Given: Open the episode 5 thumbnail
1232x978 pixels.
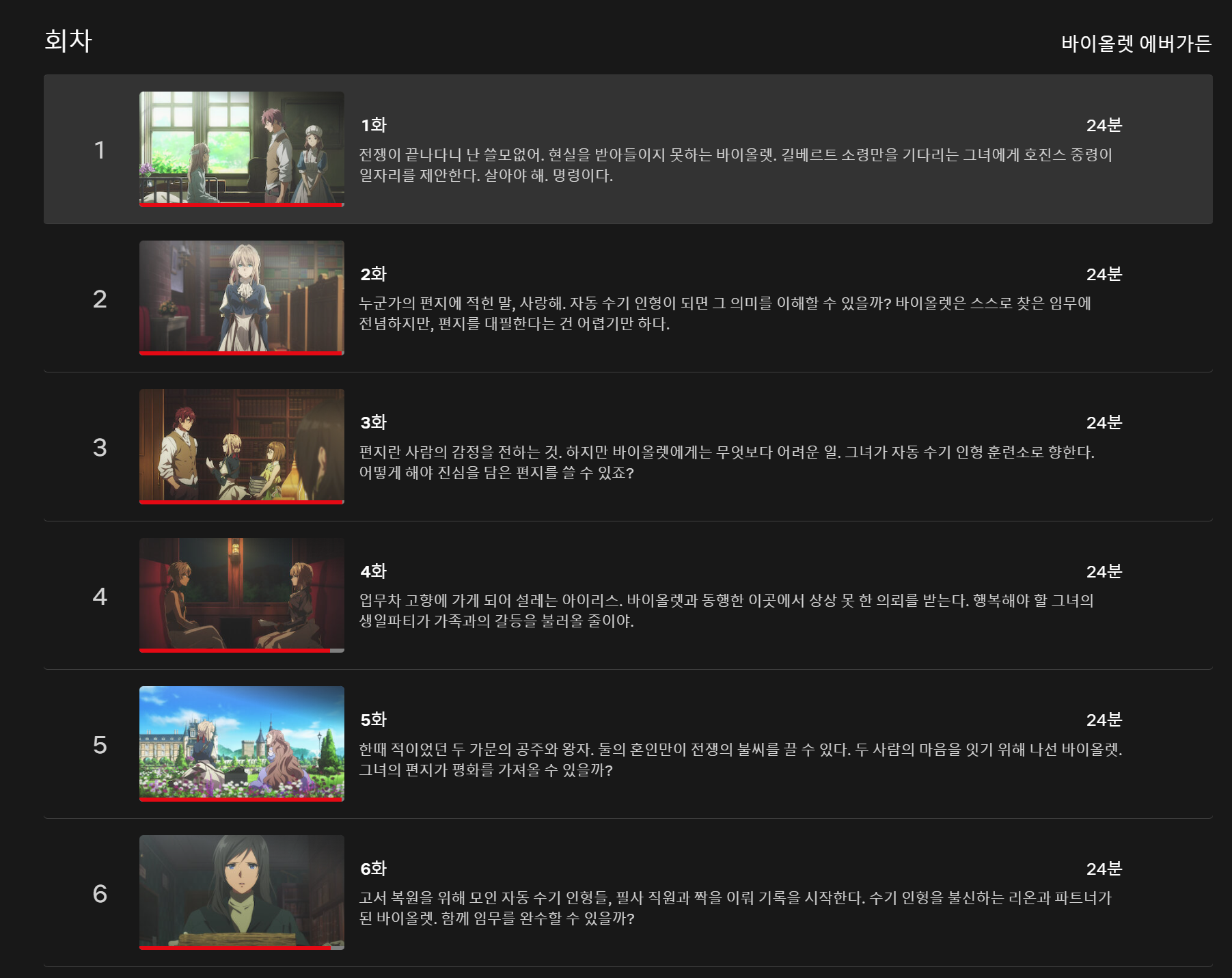Looking at the screenshot, I should 242,744.
